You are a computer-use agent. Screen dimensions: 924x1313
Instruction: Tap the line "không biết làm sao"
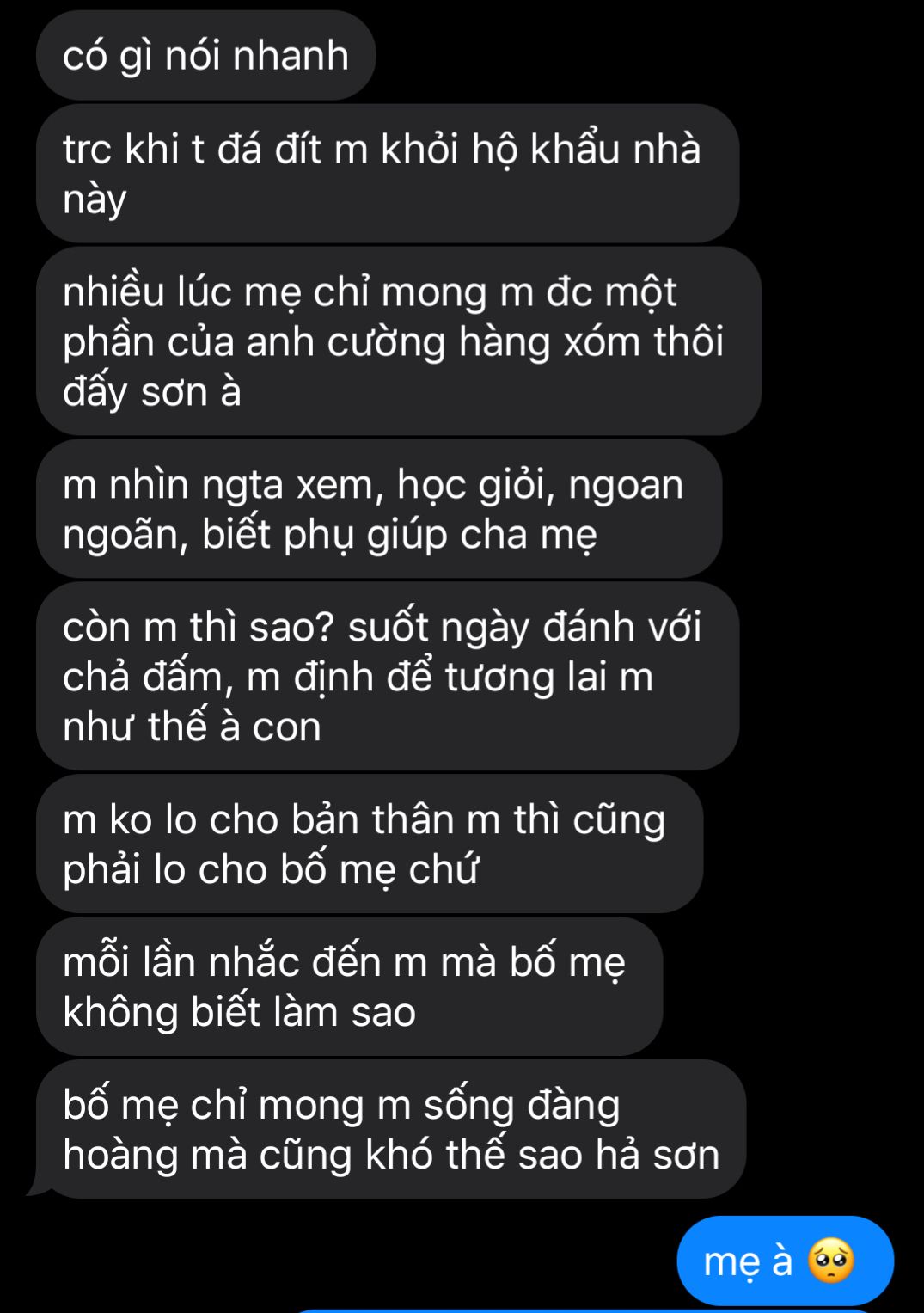(x=240, y=1012)
